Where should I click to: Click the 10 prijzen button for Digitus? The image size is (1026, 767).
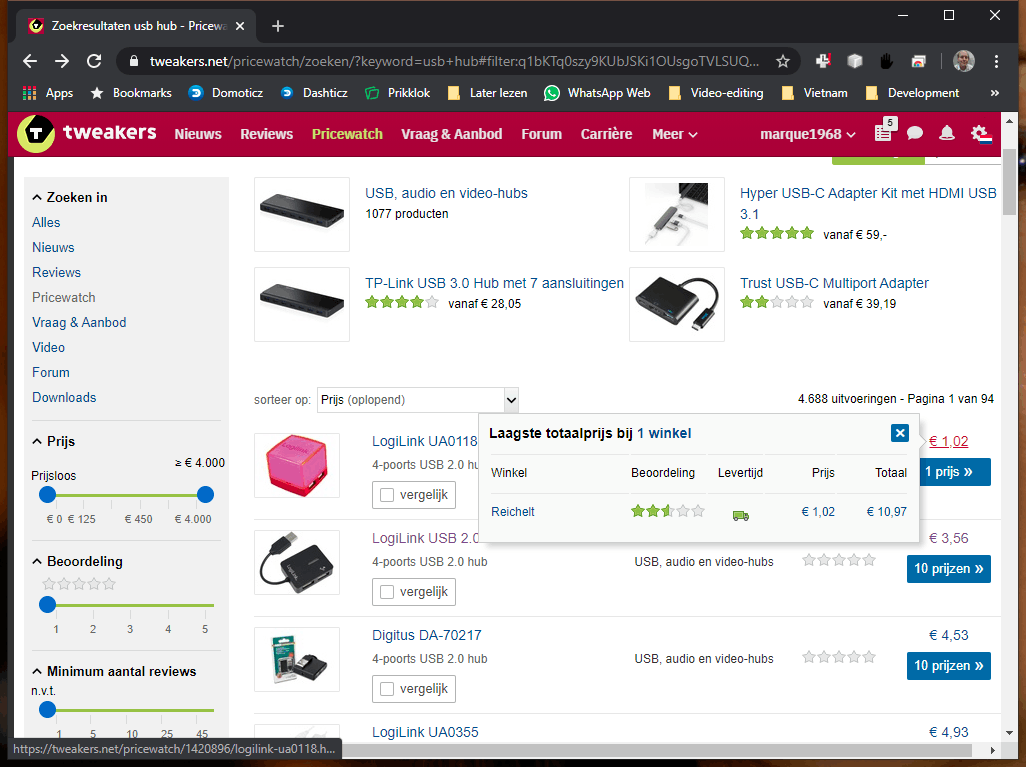point(948,666)
